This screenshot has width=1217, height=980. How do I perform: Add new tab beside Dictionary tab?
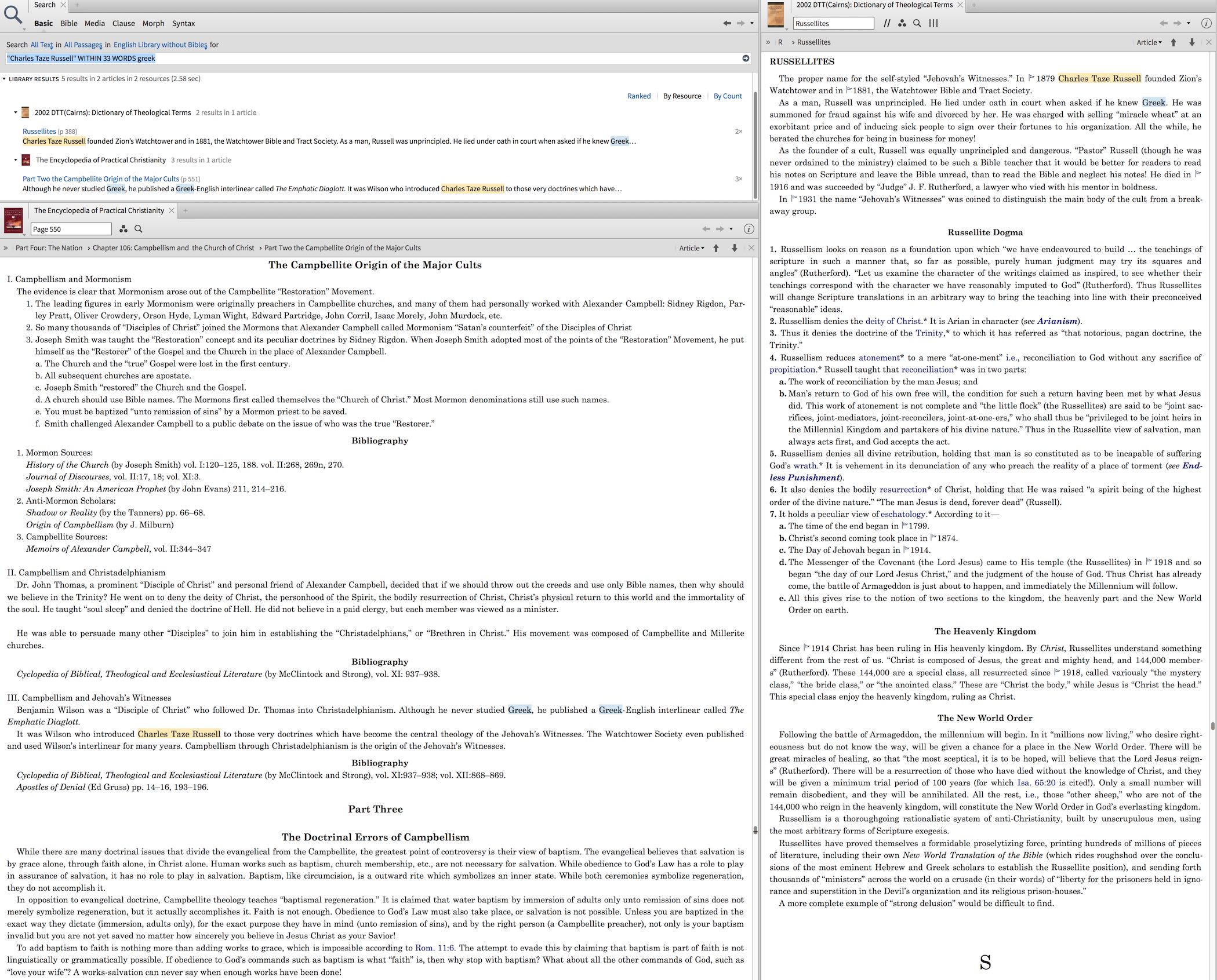(974, 5)
